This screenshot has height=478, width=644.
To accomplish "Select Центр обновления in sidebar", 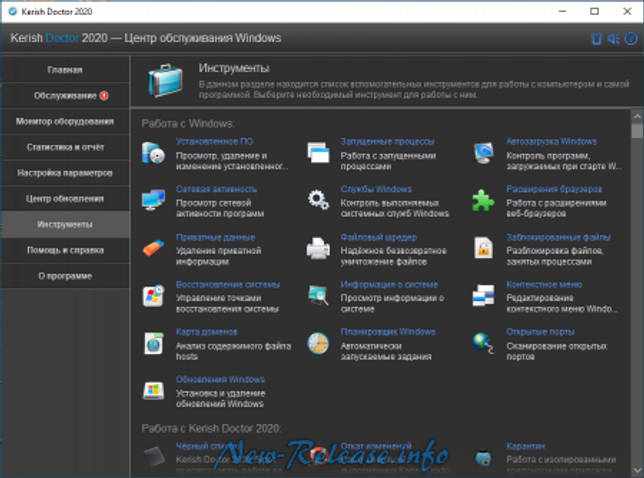I will (x=65, y=199).
